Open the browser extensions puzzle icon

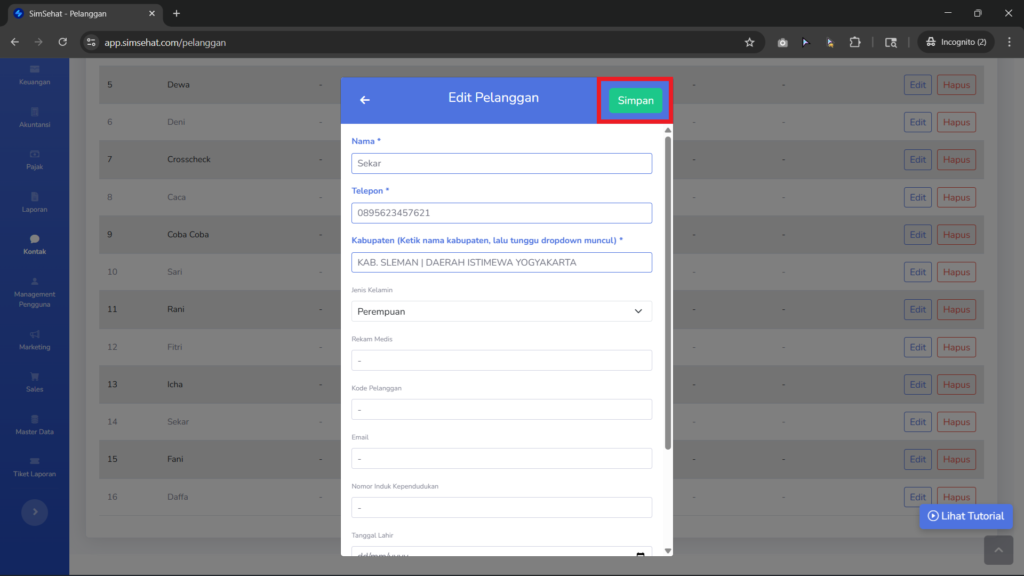[855, 42]
